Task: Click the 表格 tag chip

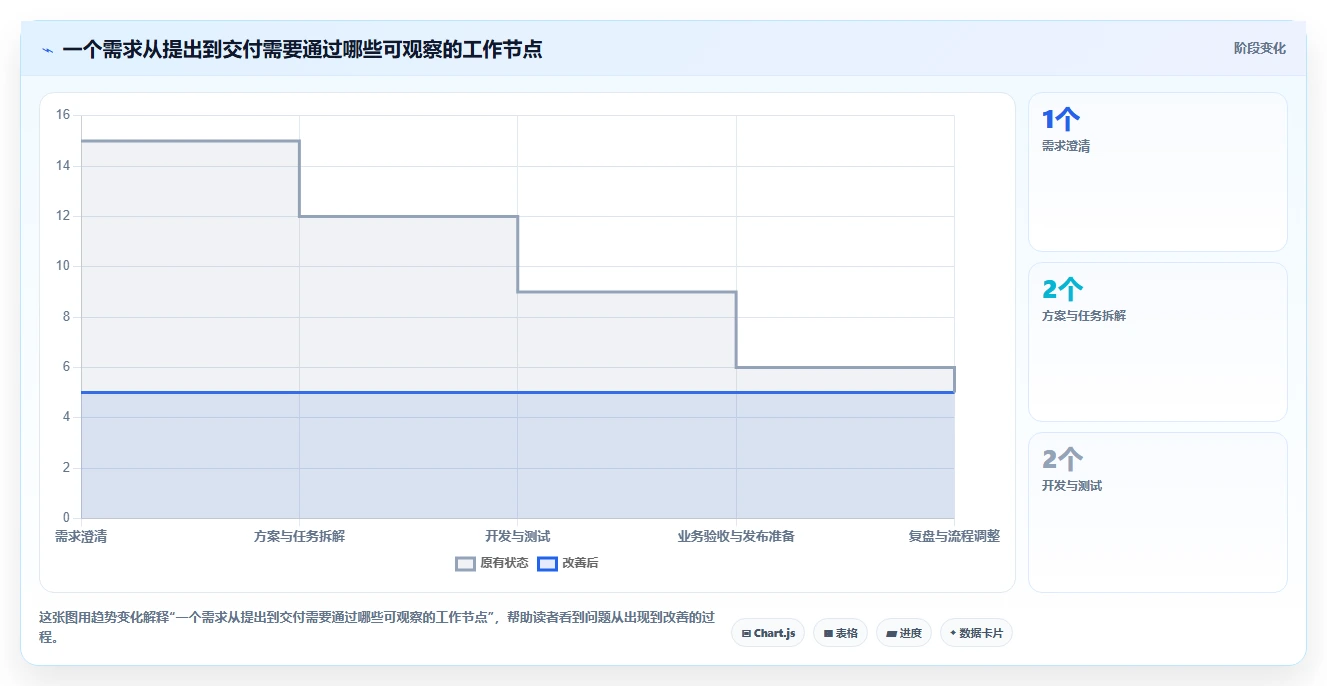Action: click(x=840, y=633)
